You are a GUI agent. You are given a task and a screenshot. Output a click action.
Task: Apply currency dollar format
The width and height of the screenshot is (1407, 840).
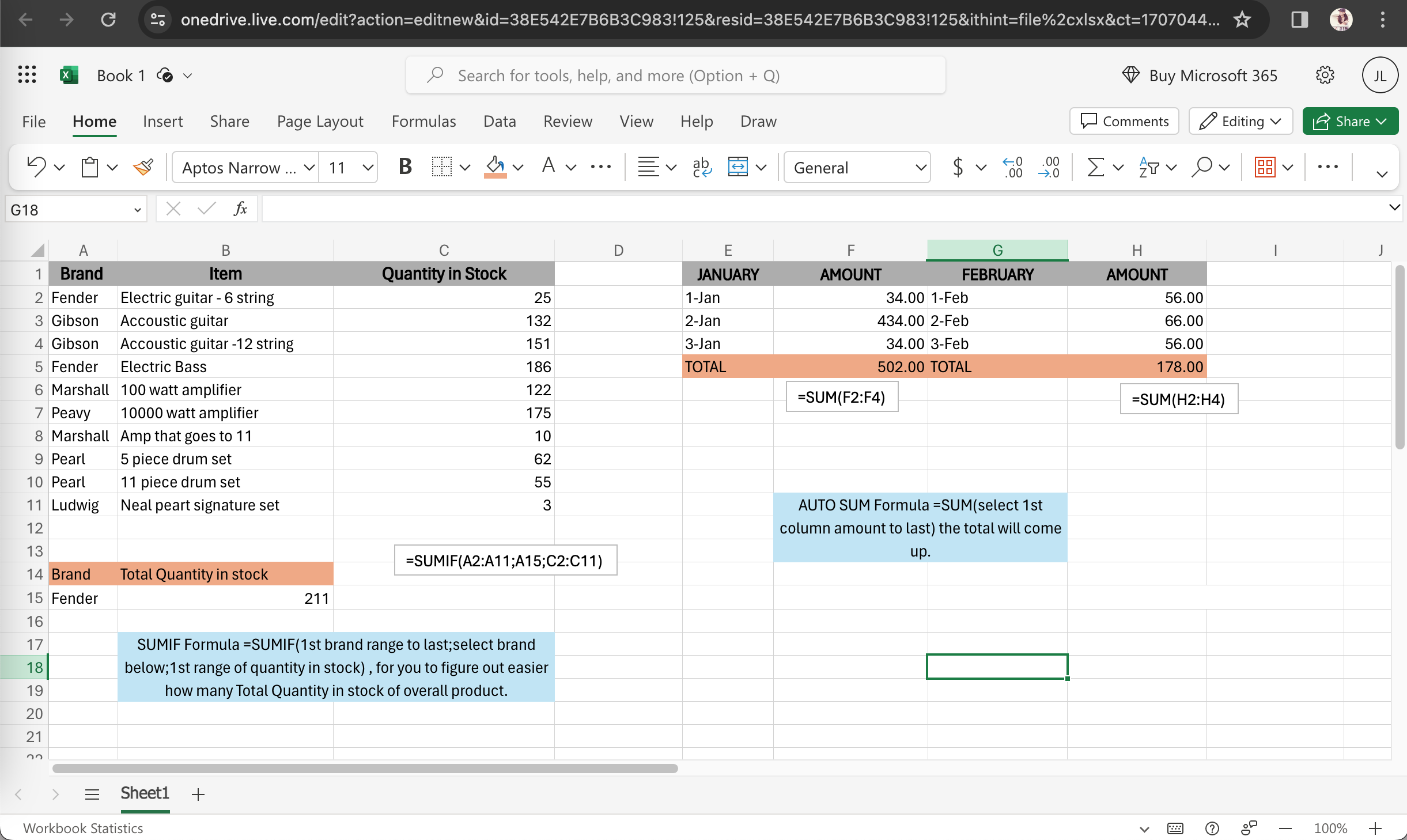click(x=958, y=167)
